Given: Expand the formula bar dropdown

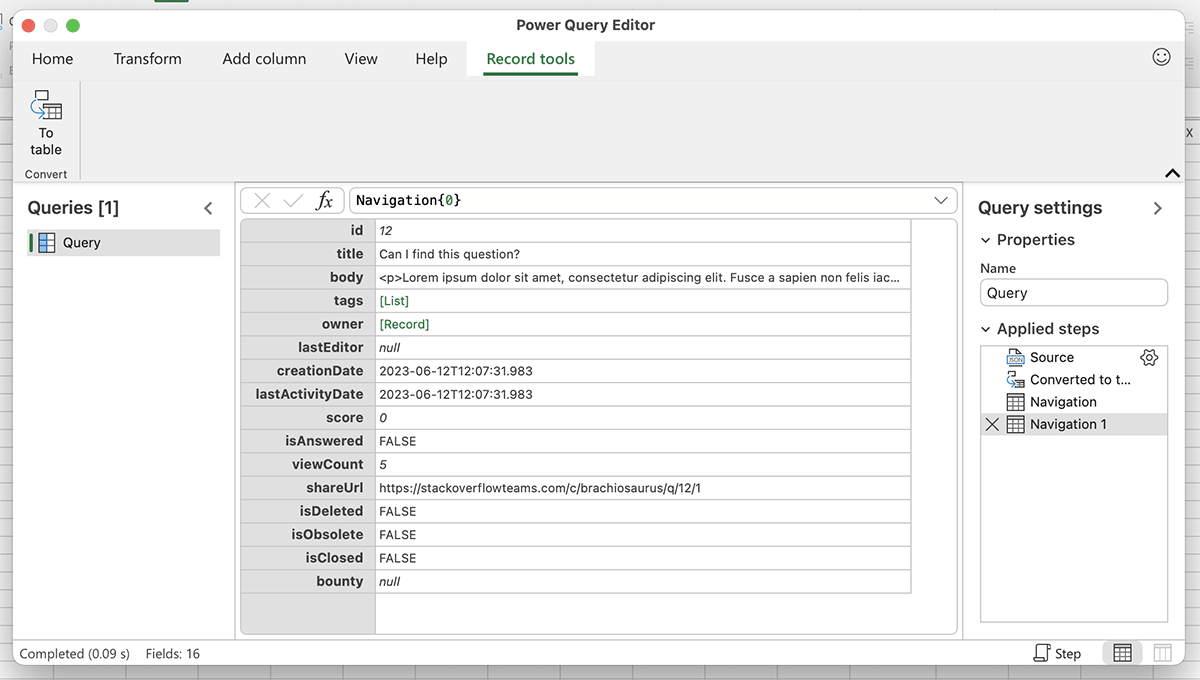Looking at the screenshot, I should (940, 201).
